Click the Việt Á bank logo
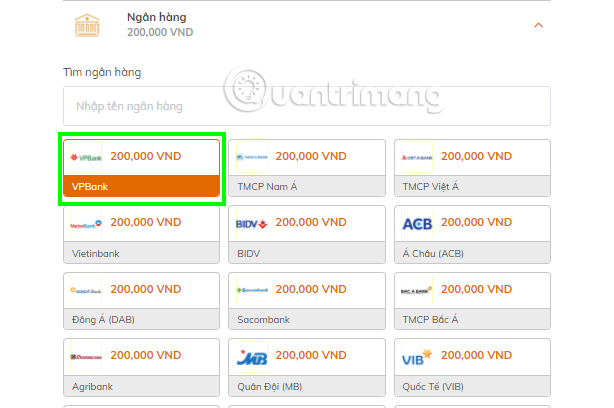 [x=417, y=158]
